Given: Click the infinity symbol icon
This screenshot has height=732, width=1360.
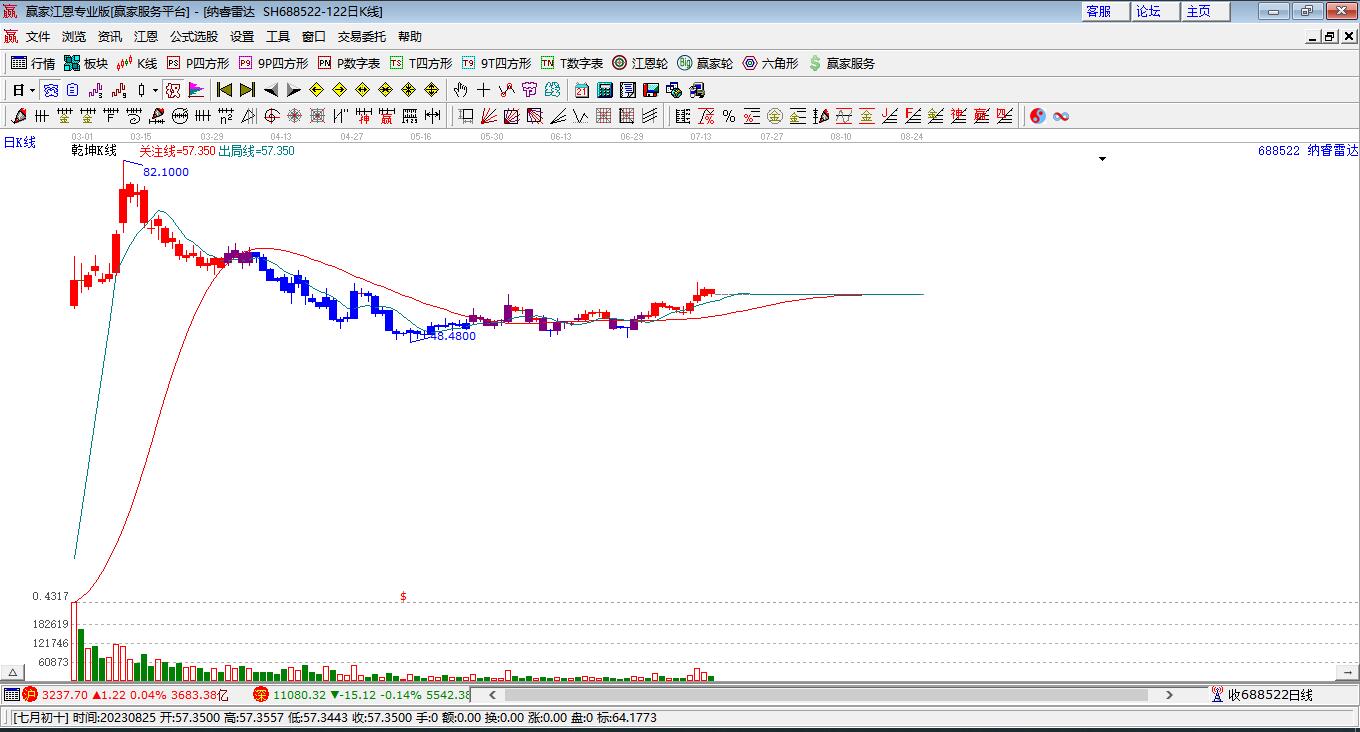Looking at the screenshot, I should coord(1061,116).
